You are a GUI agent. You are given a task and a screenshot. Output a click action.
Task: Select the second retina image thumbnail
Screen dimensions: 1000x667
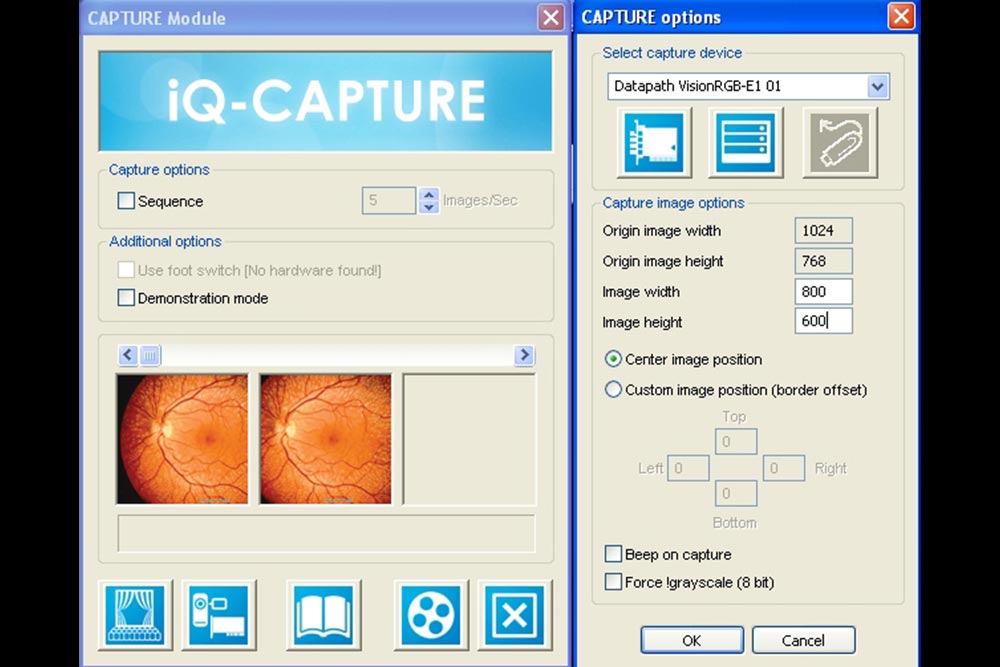(326, 439)
